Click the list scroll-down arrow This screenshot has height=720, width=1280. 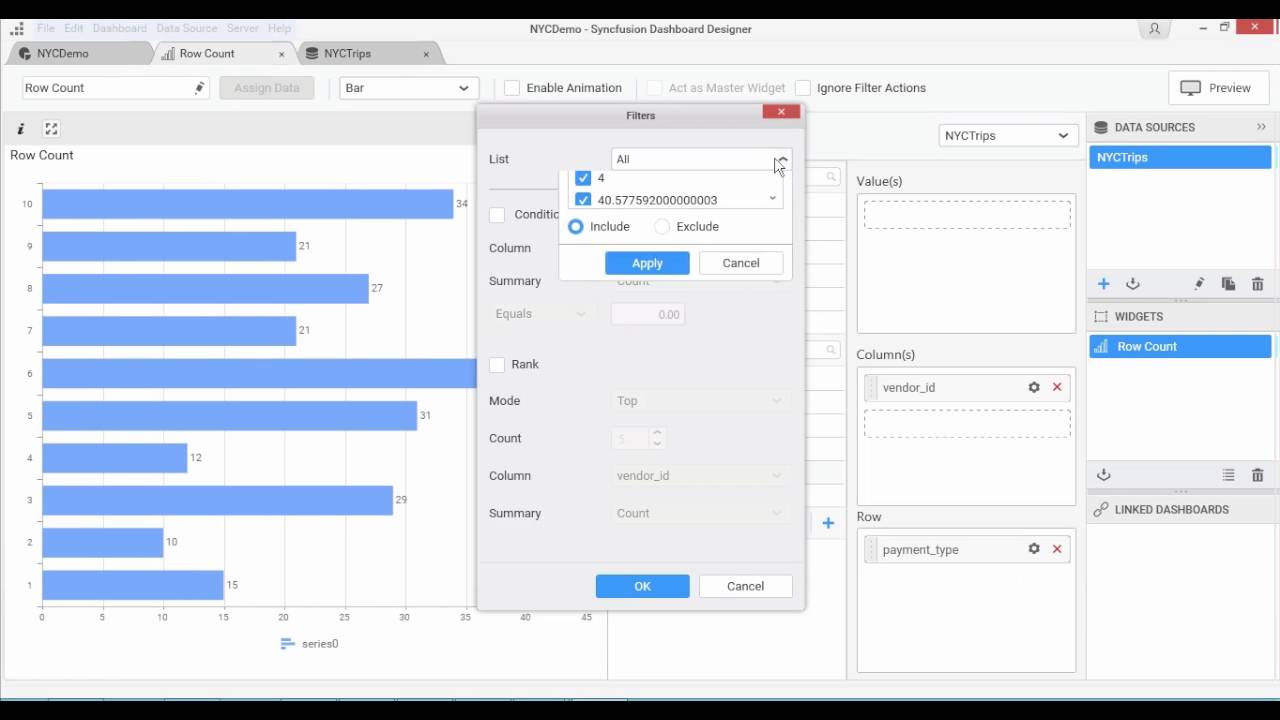[772, 199]
